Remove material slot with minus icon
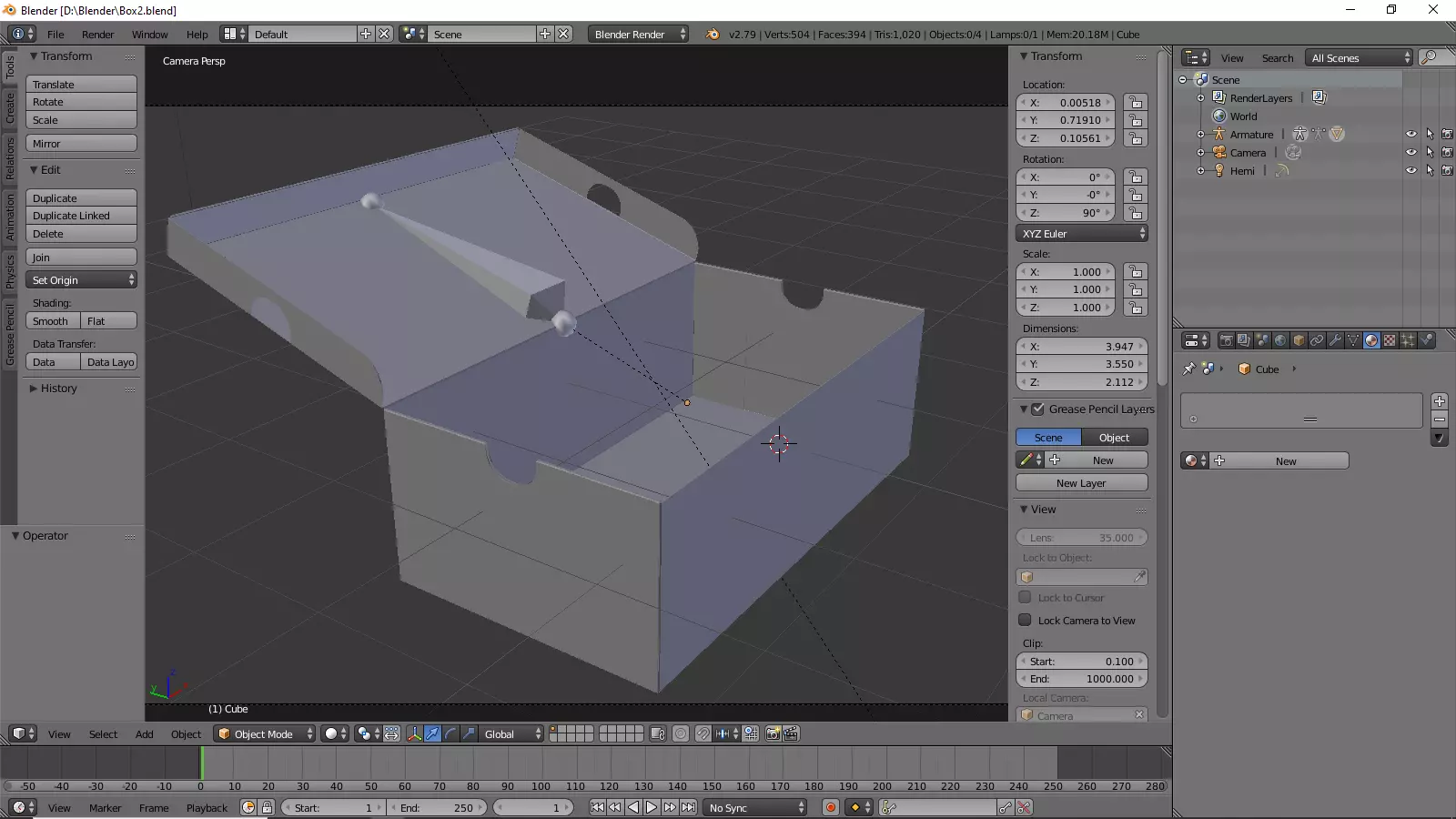Viewport: 1456px width, 819px height. 1440,420
